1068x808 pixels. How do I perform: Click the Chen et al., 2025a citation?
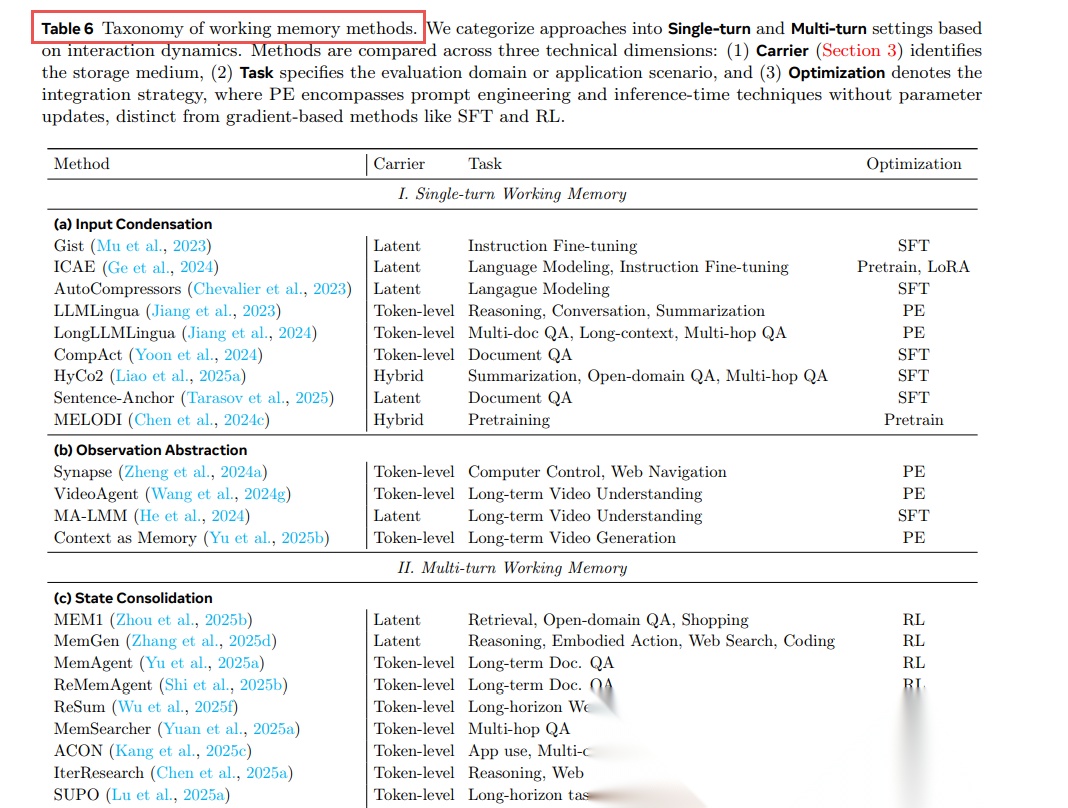coord(221,773)
